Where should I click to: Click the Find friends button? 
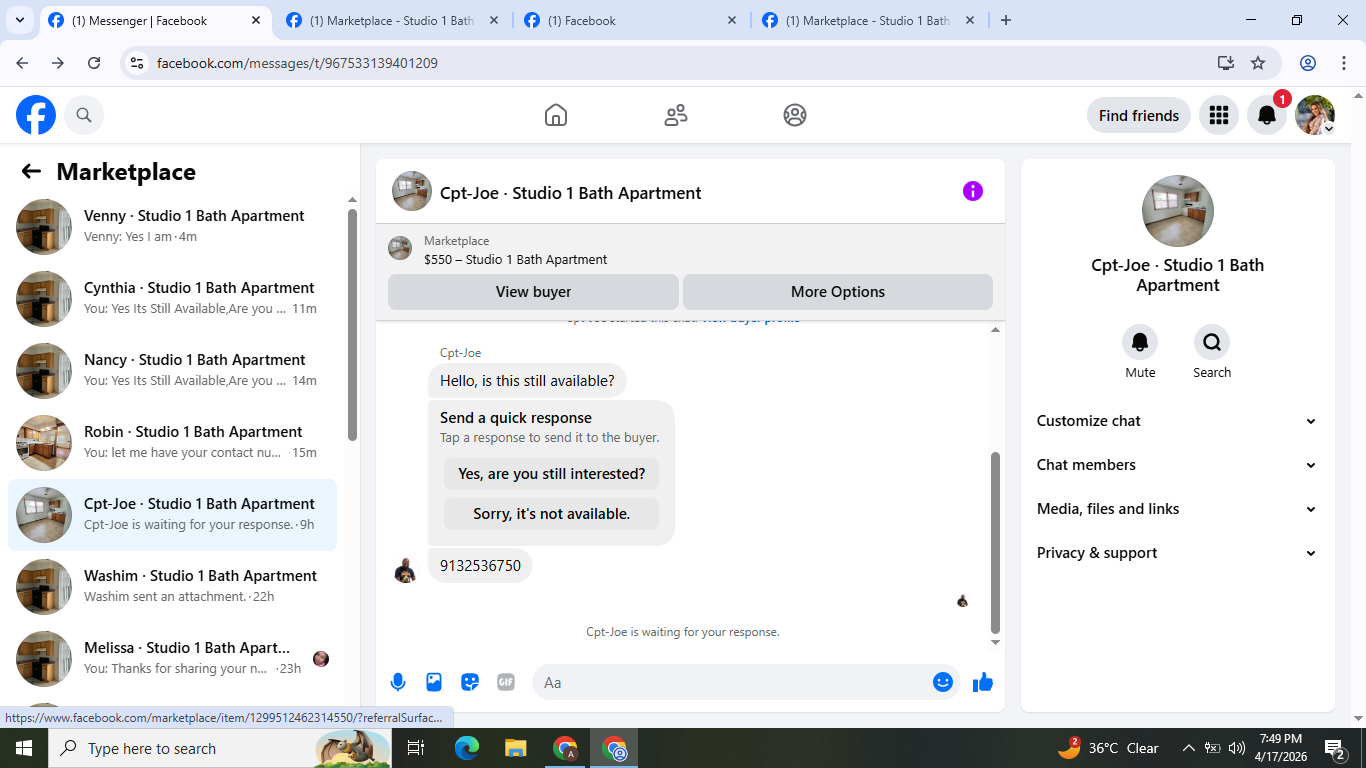1139,115
